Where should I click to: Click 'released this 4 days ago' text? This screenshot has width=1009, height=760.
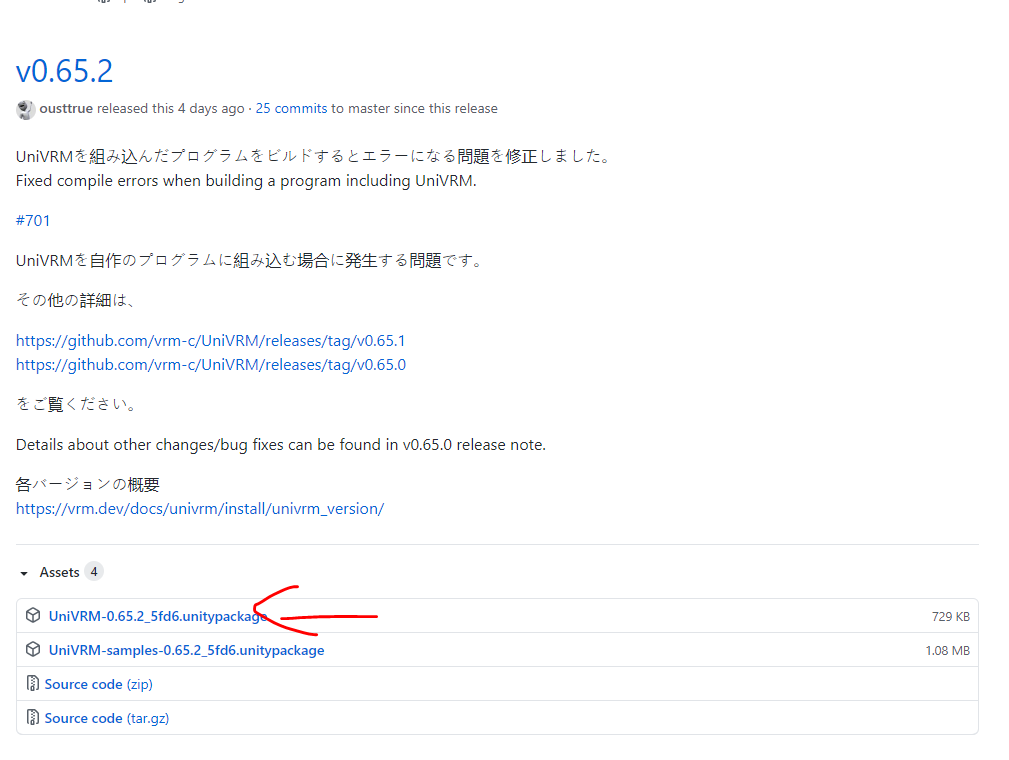[171, 108]
